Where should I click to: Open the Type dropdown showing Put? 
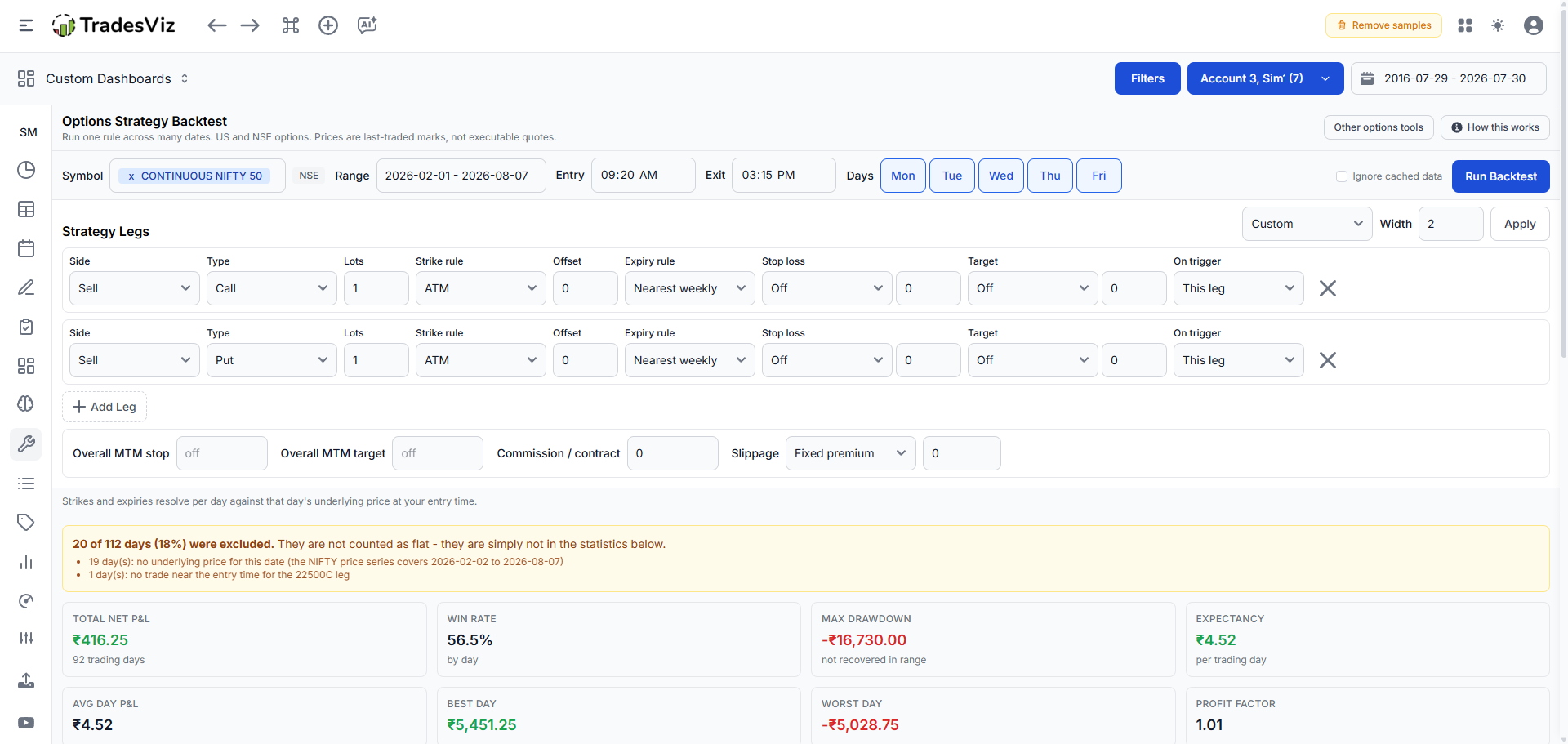coord(272,360)
